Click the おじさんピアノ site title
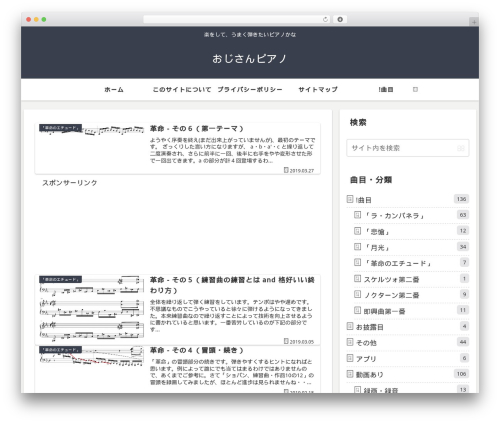Screen dimensions: 500x423 [250, 59]
